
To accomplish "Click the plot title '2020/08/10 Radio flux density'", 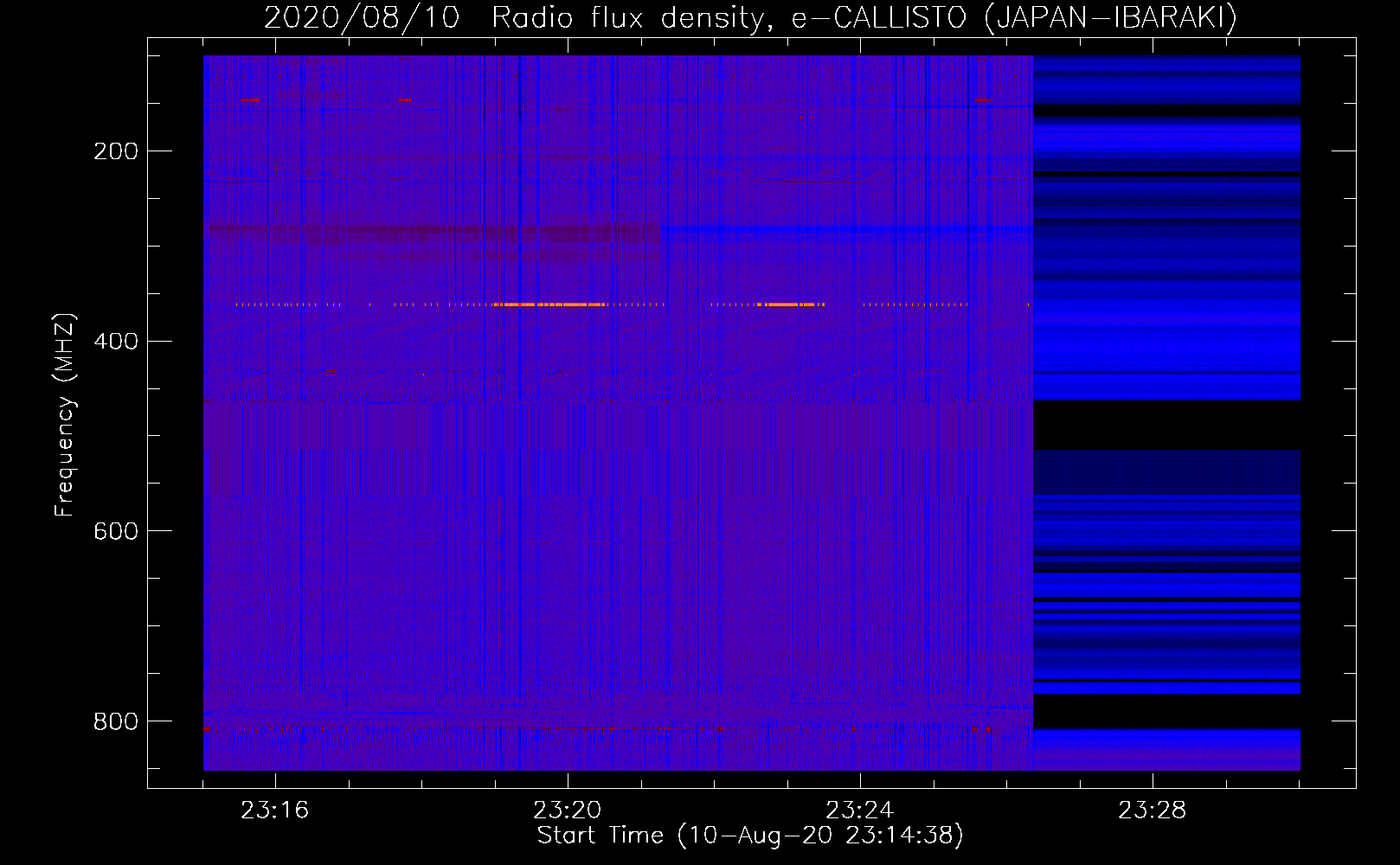I will tap(750, 18).
